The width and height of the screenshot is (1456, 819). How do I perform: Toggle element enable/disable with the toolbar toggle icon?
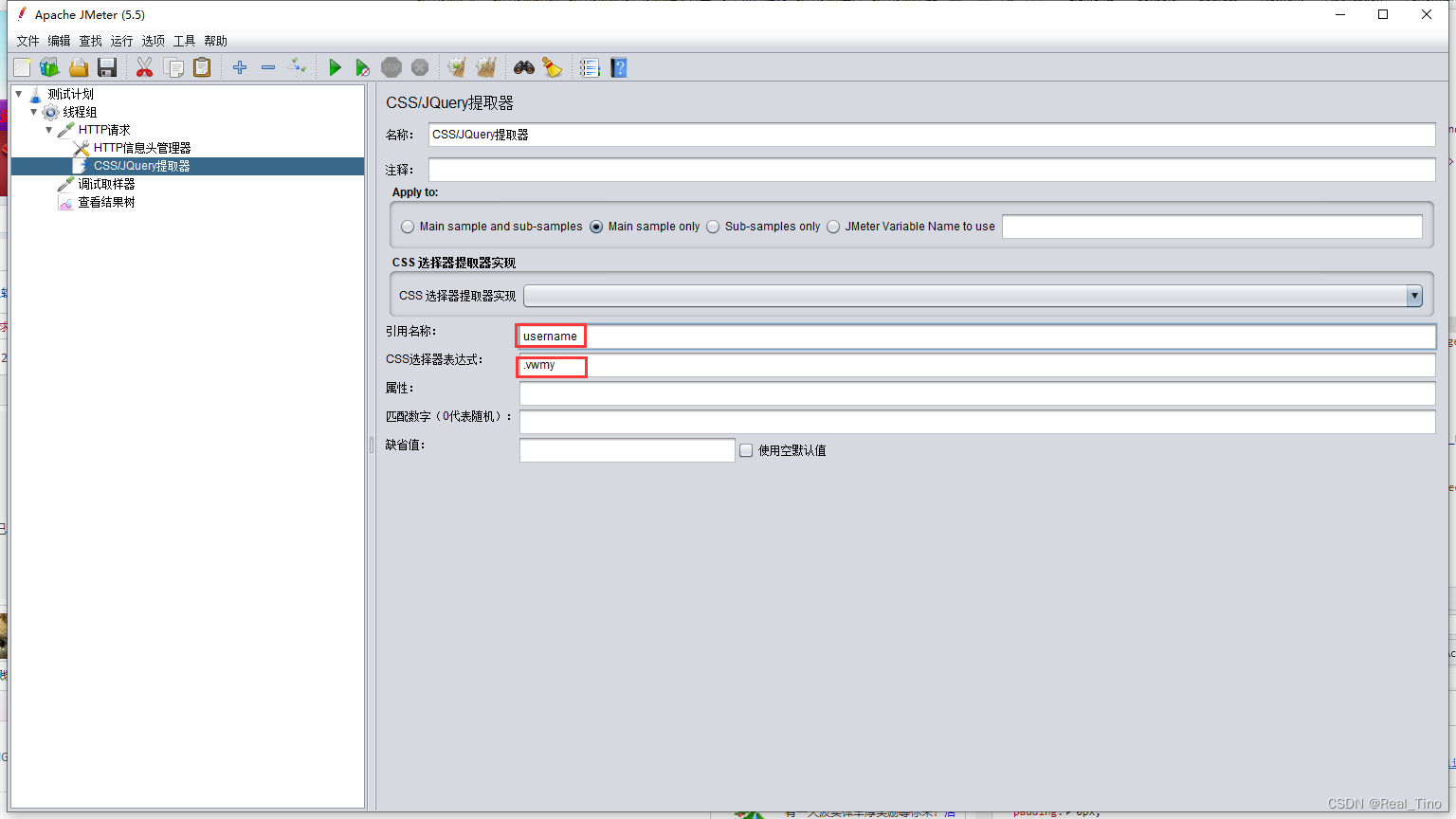click(296, 66)
